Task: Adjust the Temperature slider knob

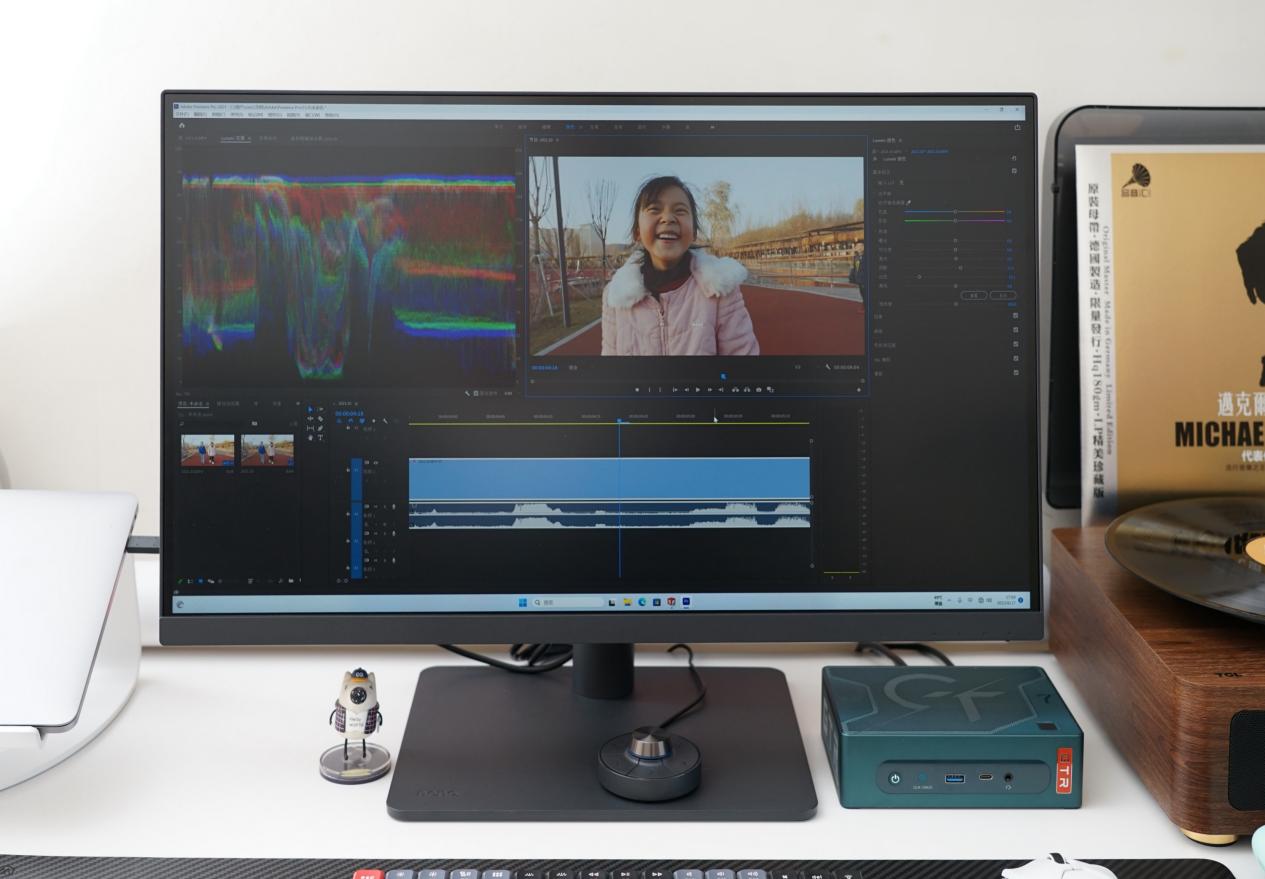Action: 955,211
